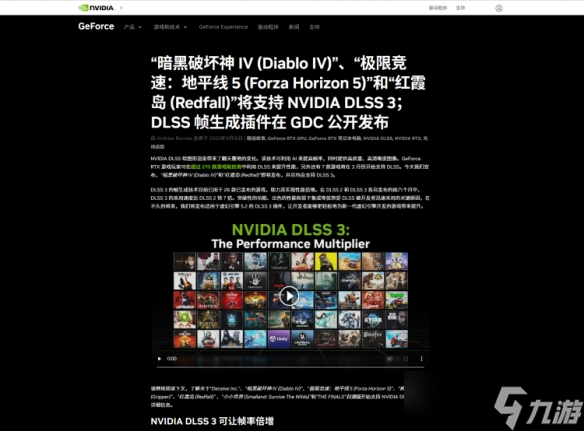Open 支持 link in the white top bar

pos(460,8)
